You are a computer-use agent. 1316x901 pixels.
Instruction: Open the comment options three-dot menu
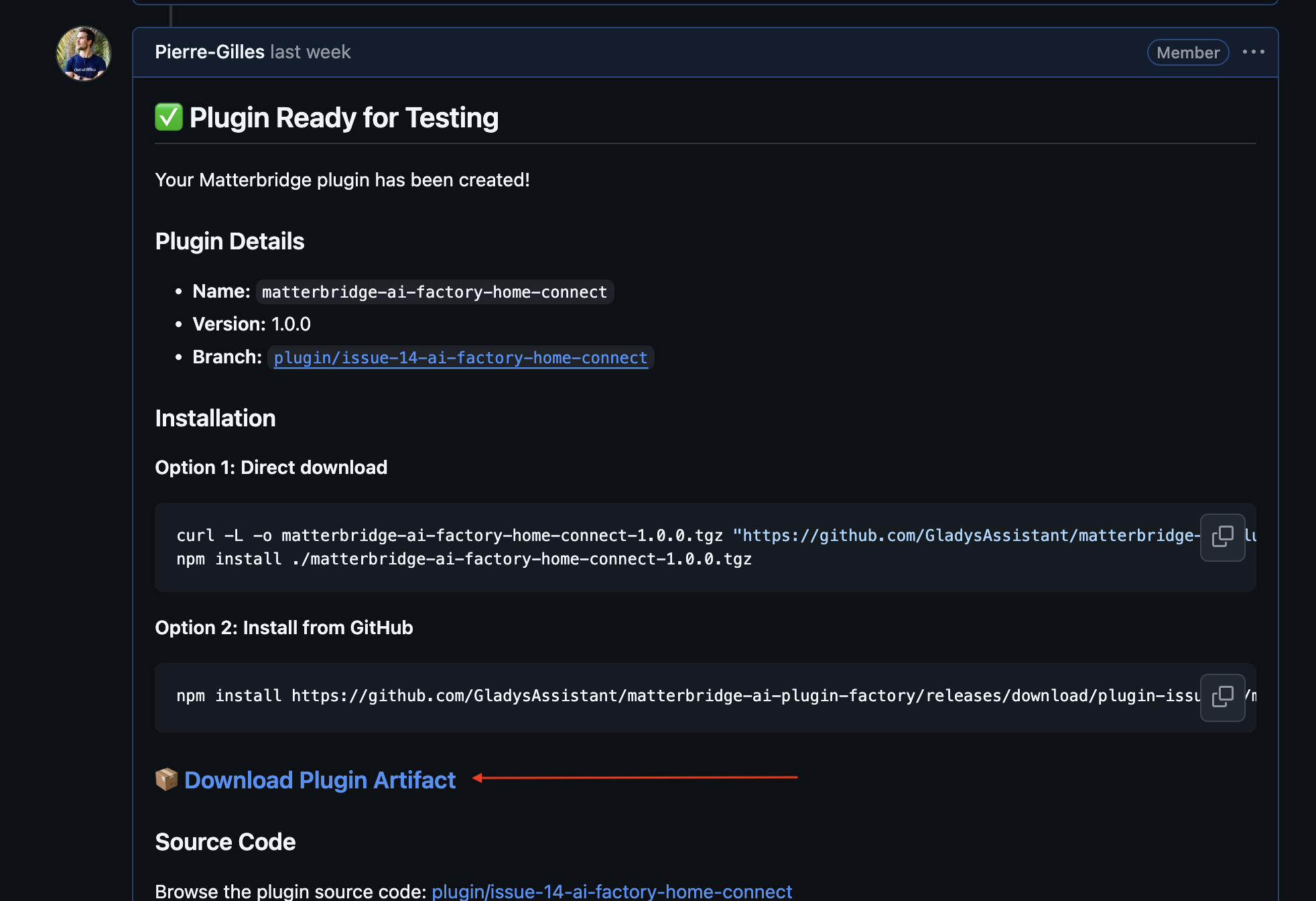point(1253,52)
